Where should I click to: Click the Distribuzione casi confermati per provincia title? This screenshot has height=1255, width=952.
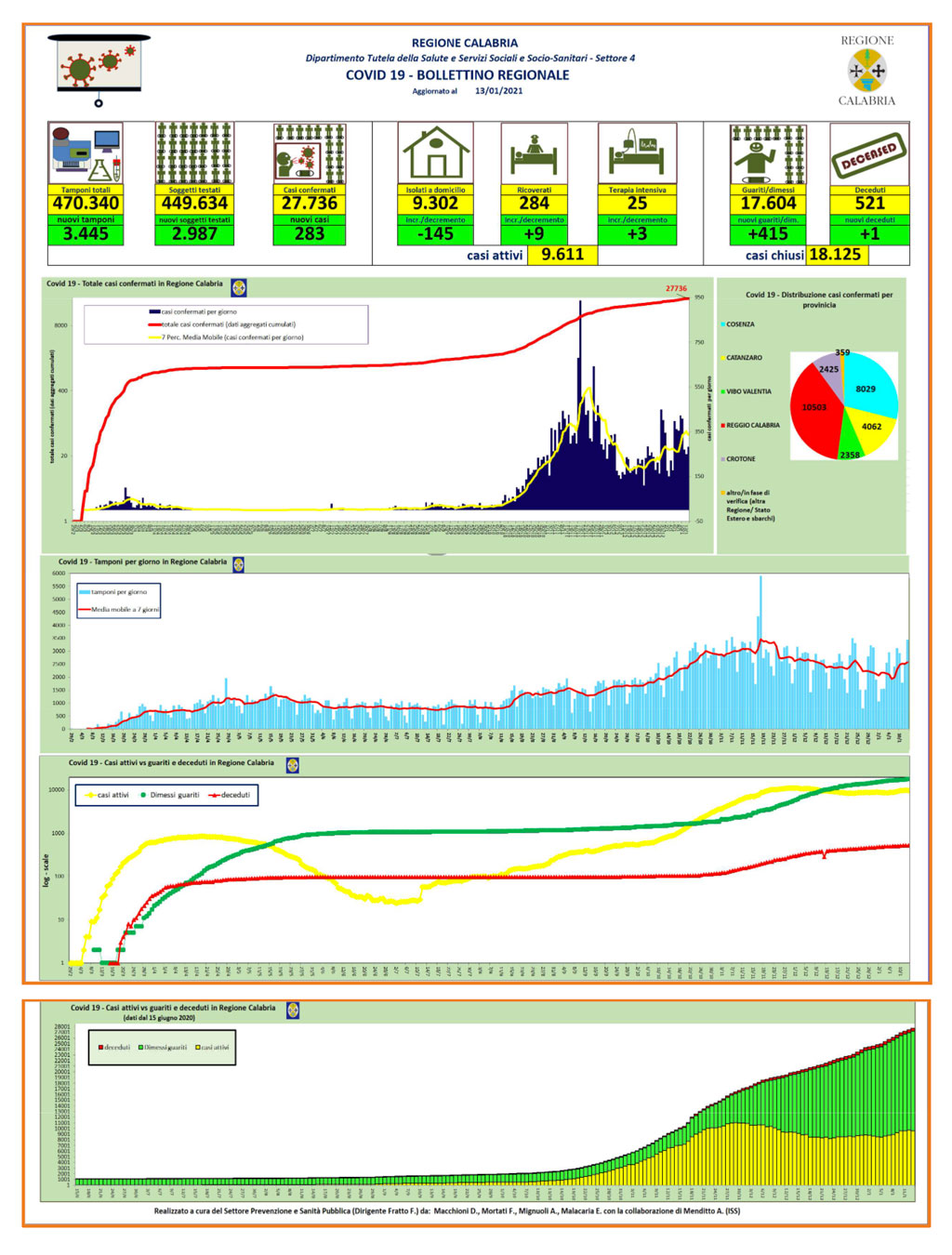pyautogui.click(x=819, y=299)
